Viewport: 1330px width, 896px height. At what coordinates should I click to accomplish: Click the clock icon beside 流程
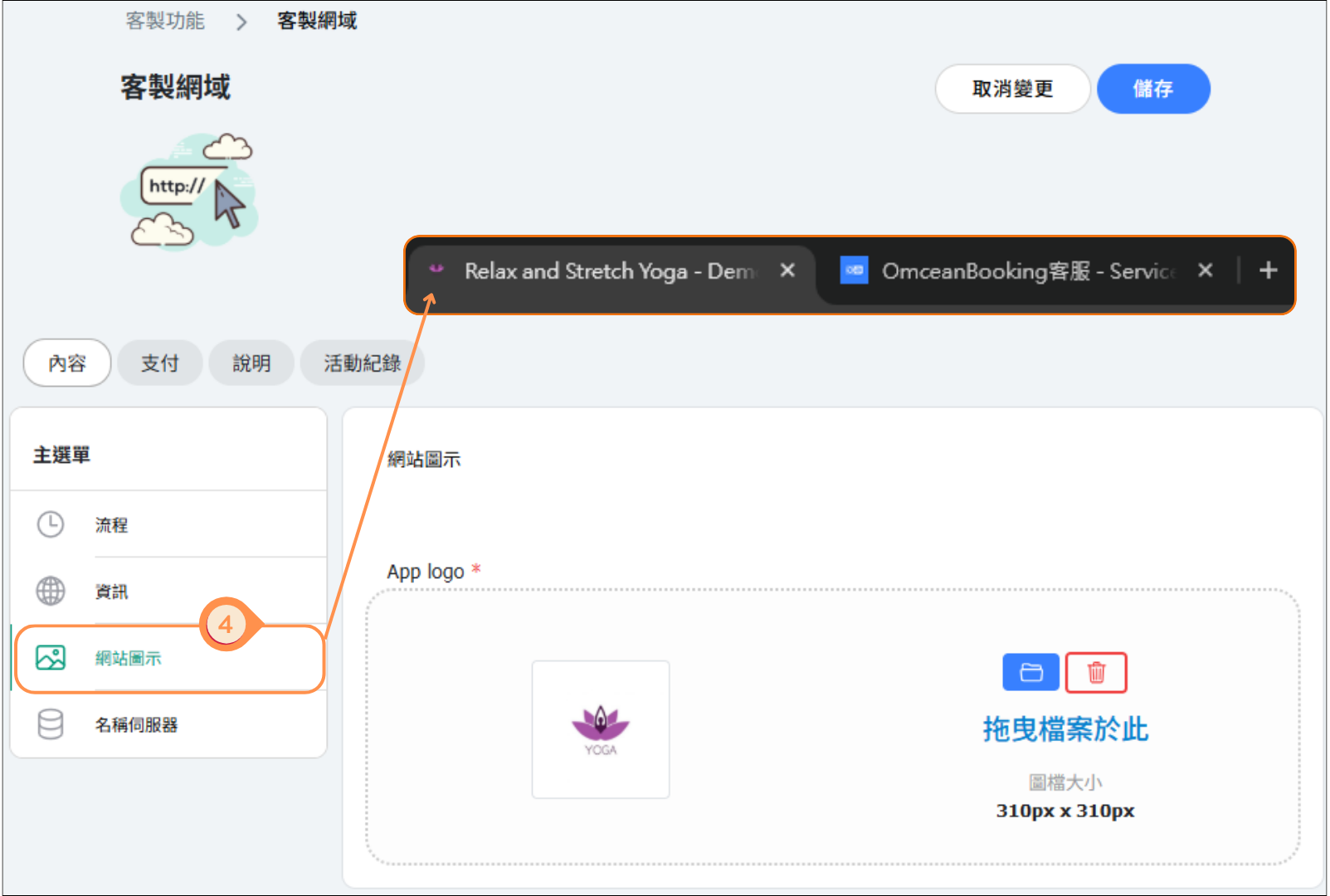(x=51, y=524)
